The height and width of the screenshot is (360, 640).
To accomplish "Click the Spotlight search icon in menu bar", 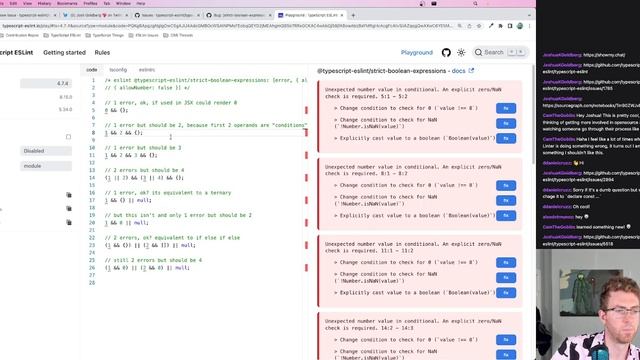I will click(476, 3).
